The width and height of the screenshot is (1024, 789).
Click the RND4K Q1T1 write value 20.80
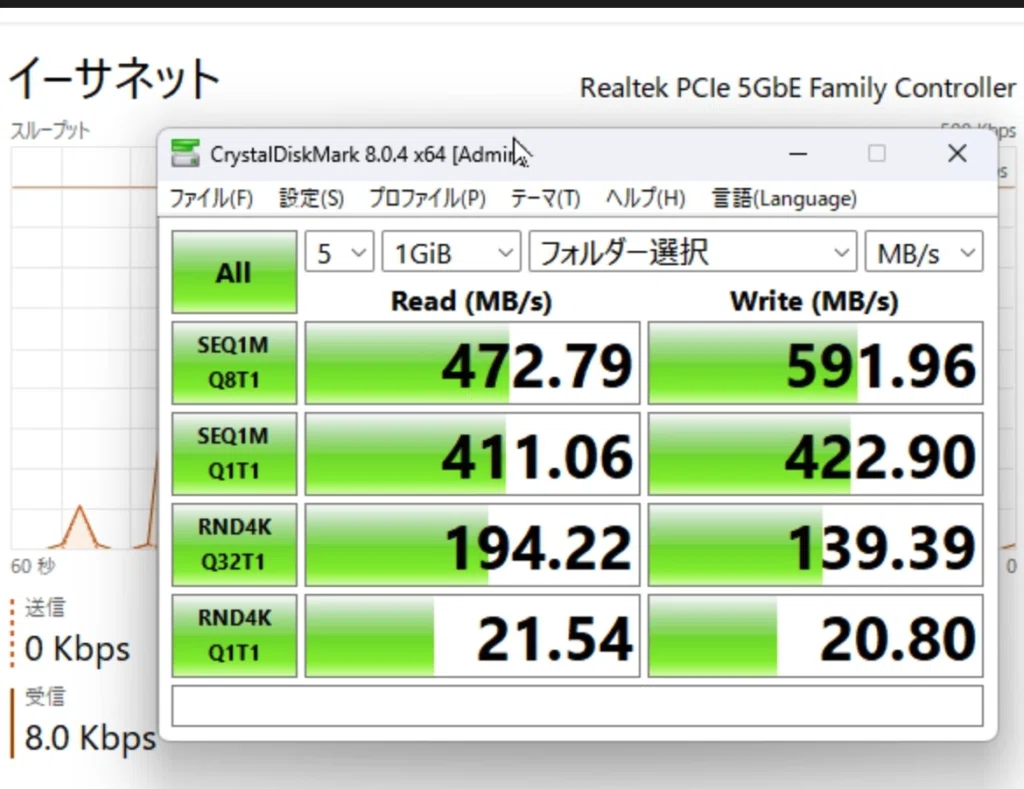[815, 636]
